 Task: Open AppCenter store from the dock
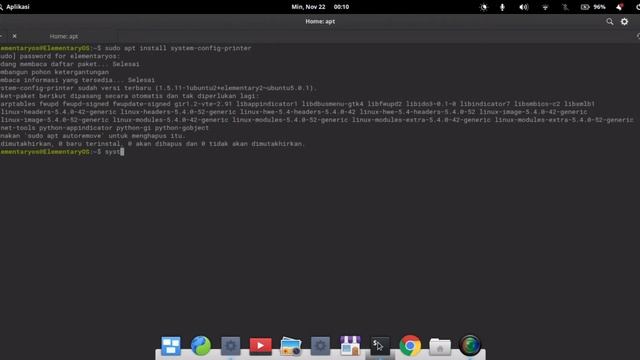coord(350,346)
